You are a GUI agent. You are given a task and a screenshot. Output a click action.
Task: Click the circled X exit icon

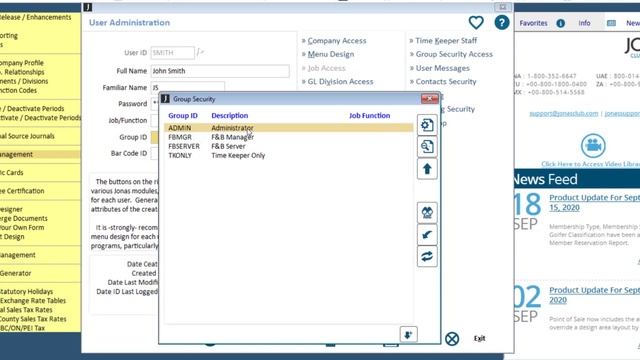(452, 339)
